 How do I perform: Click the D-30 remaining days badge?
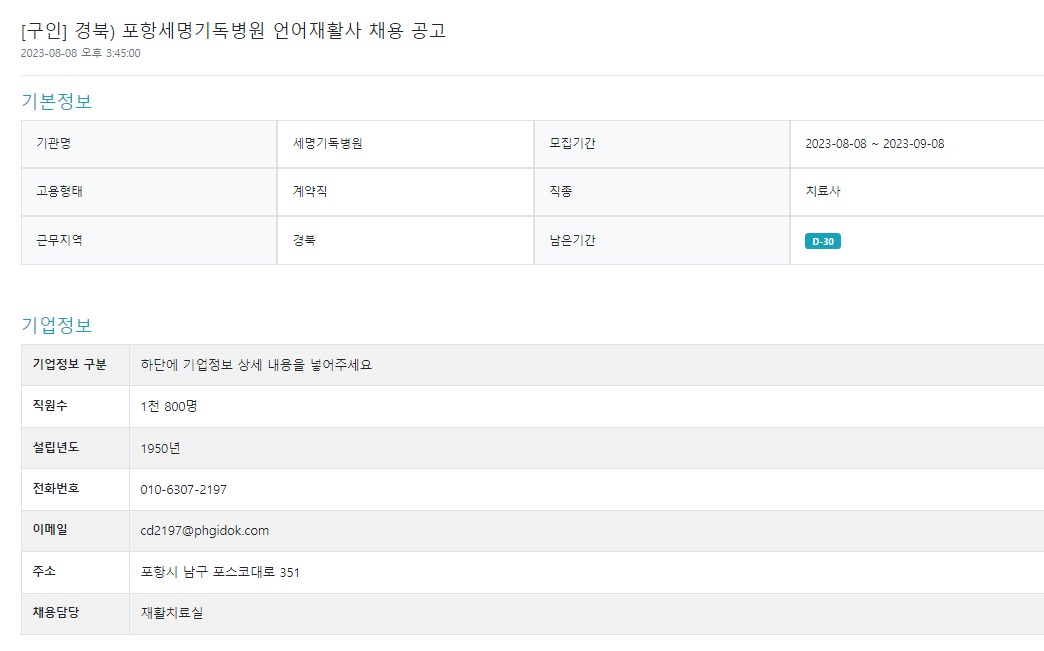[x=822, y=241]
